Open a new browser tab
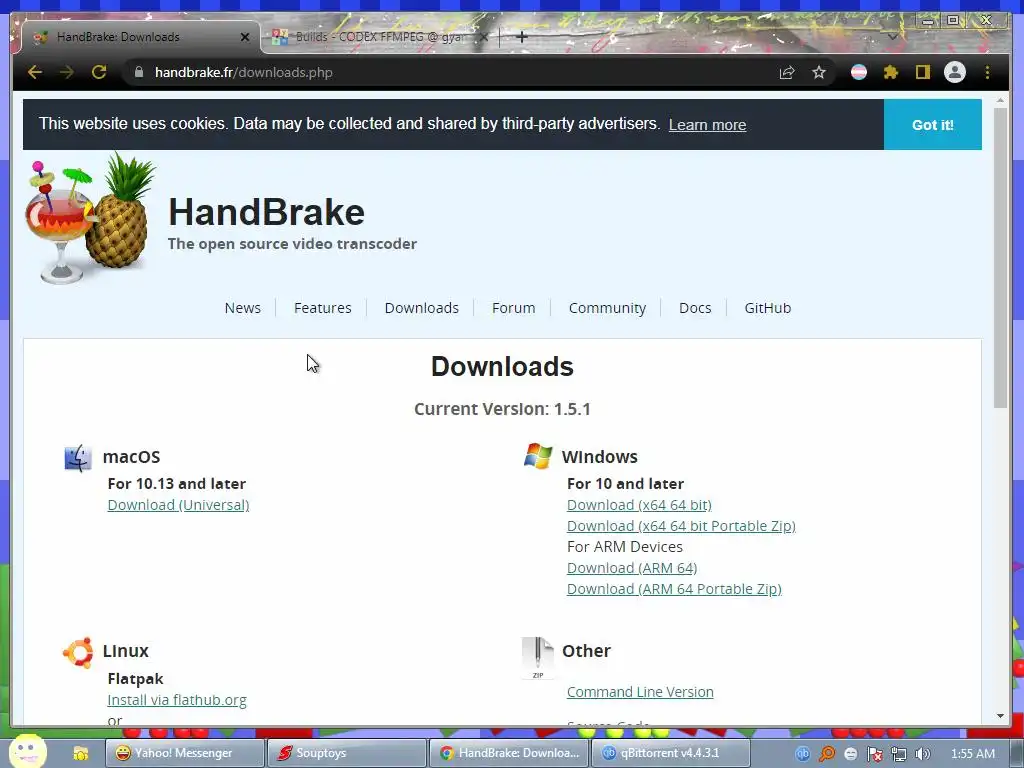1024x768 pixels. pos(521,37)
